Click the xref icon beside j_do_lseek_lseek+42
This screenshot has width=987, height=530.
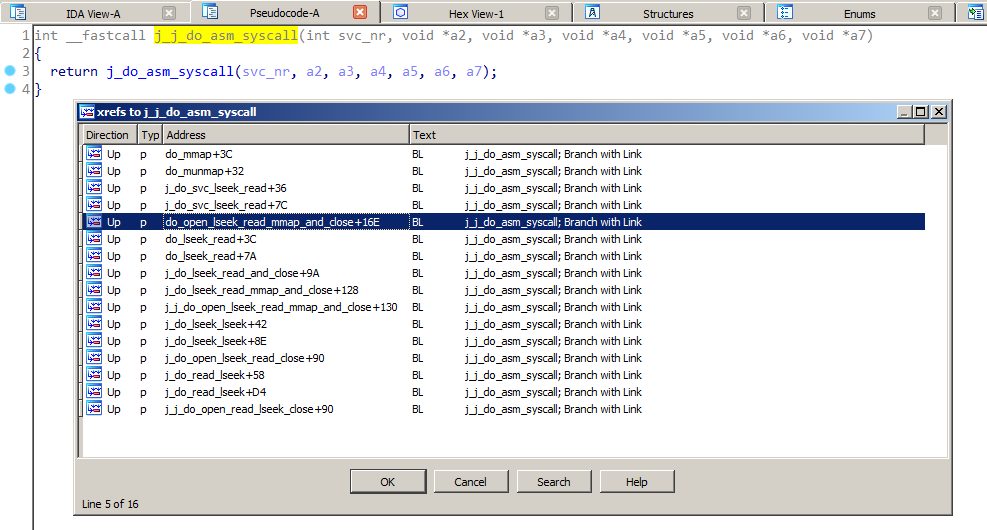pos(94,324)
